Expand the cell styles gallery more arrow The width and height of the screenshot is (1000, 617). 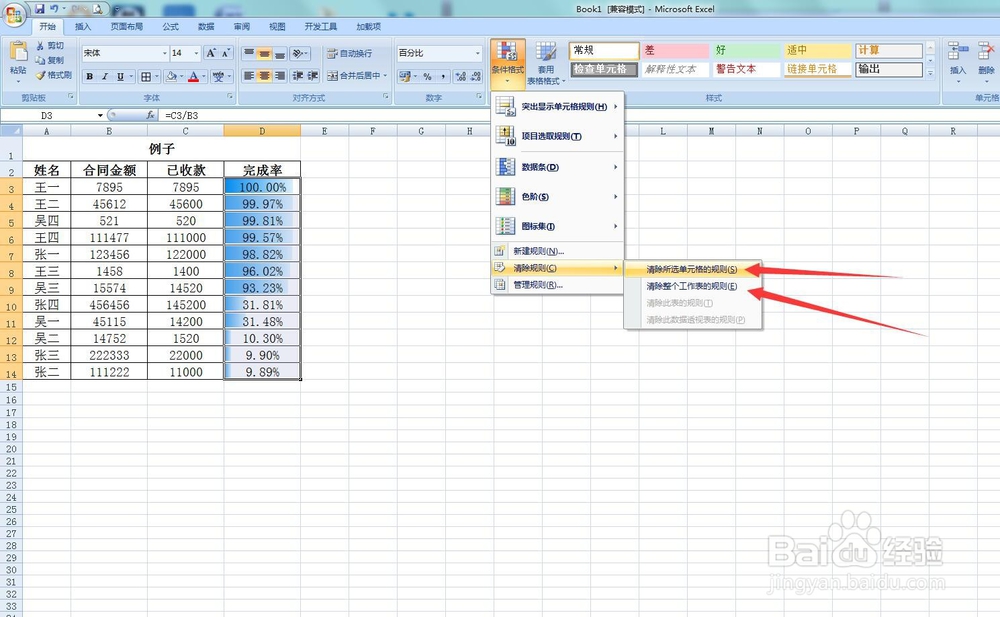click(x=930, y=74)
